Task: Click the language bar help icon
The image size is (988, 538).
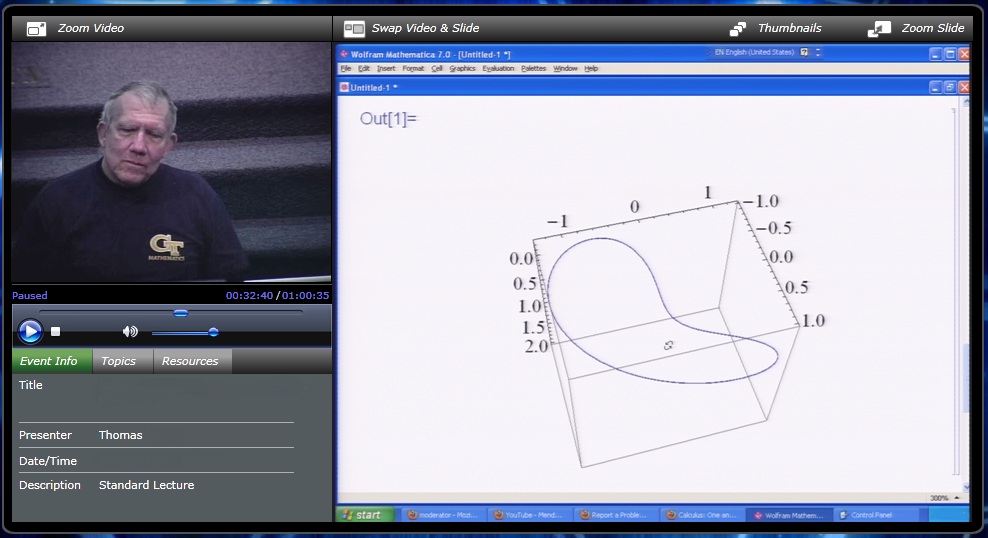Action: (805, 52)
